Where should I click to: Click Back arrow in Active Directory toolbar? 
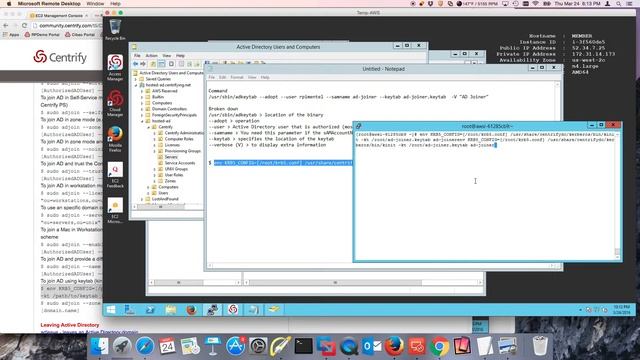(136, 64)
